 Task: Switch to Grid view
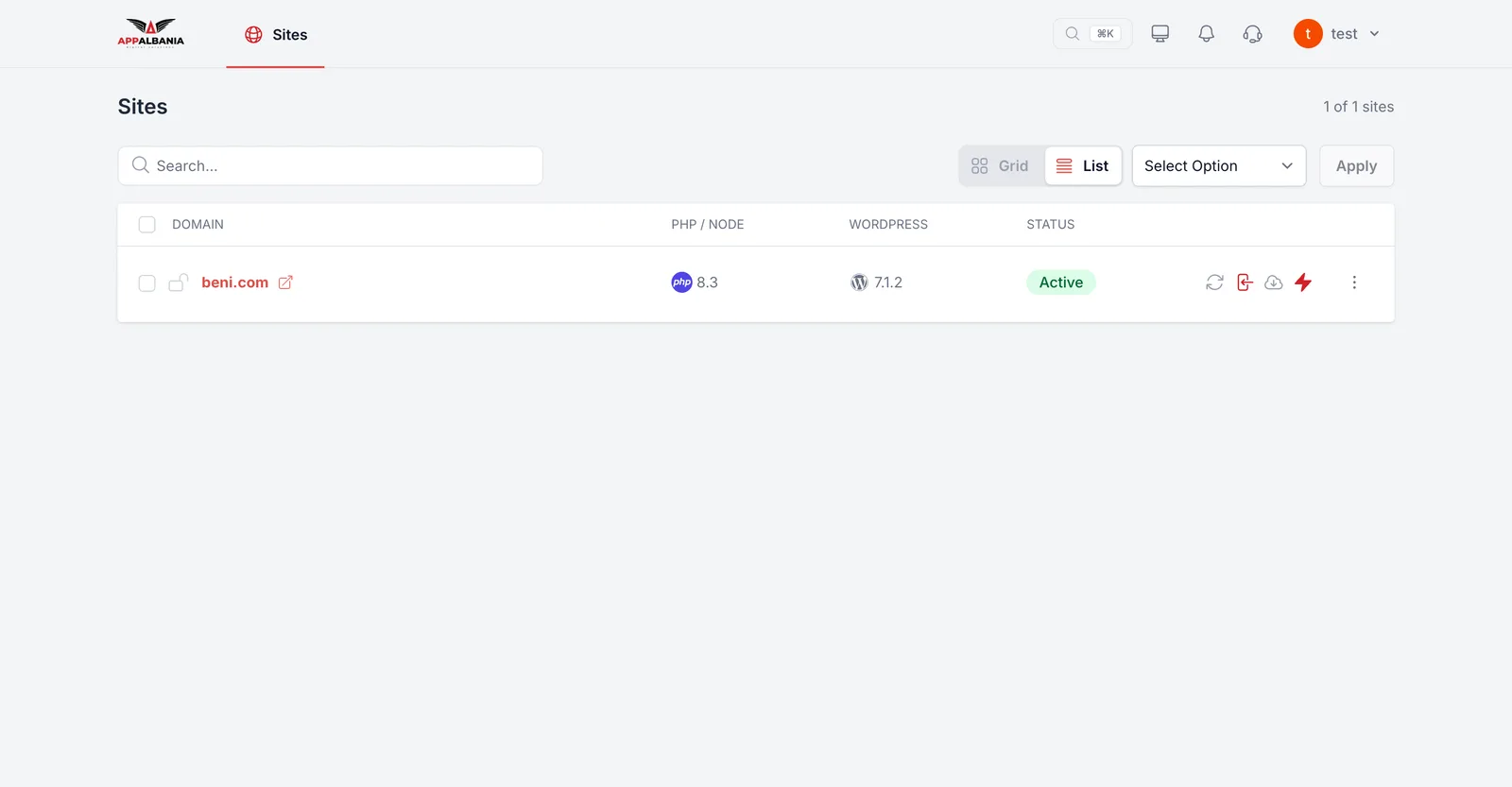point(1001,166)
